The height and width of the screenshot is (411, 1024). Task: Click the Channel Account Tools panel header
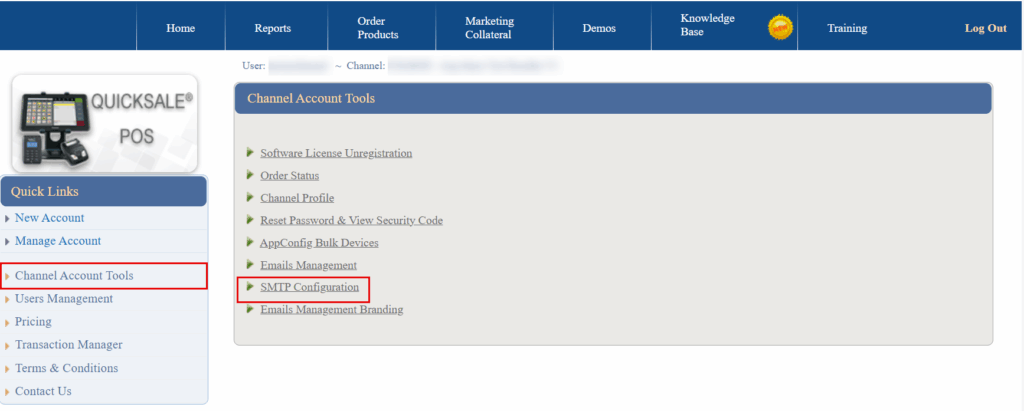[x=612, y=98]
